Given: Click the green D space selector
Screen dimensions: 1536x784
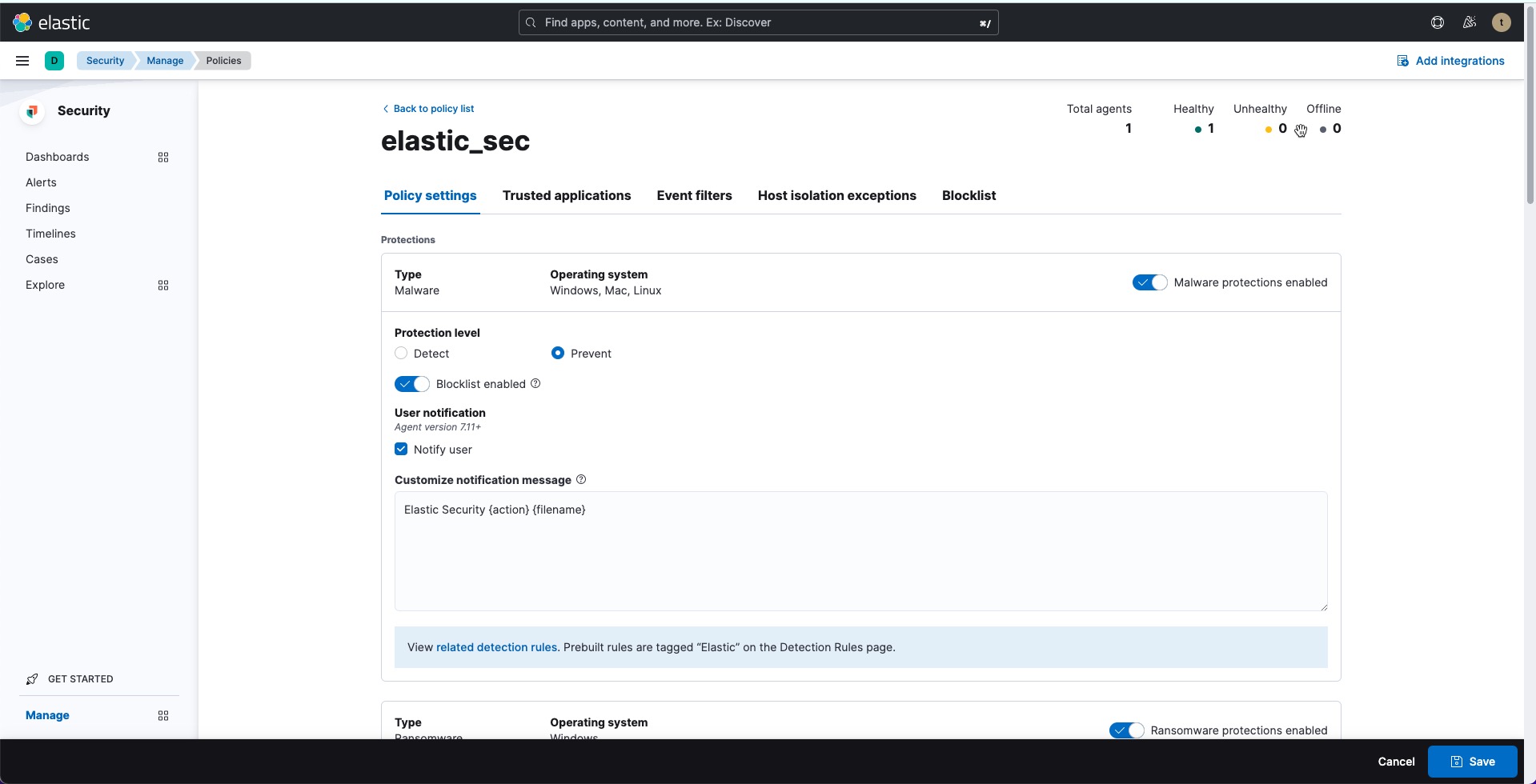Looking at the screenshot, I should [x=54, y=61].
